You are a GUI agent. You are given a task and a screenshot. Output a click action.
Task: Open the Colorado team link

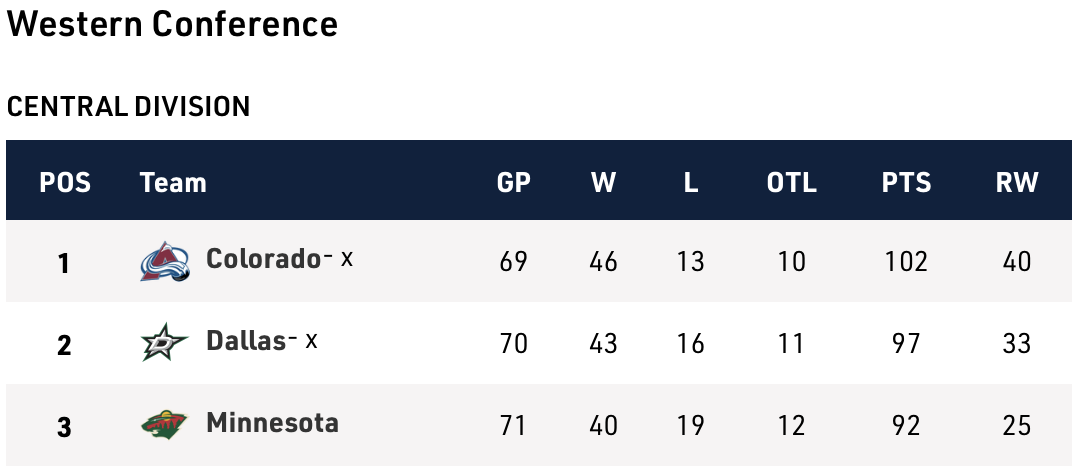click(x=262, y=259)
